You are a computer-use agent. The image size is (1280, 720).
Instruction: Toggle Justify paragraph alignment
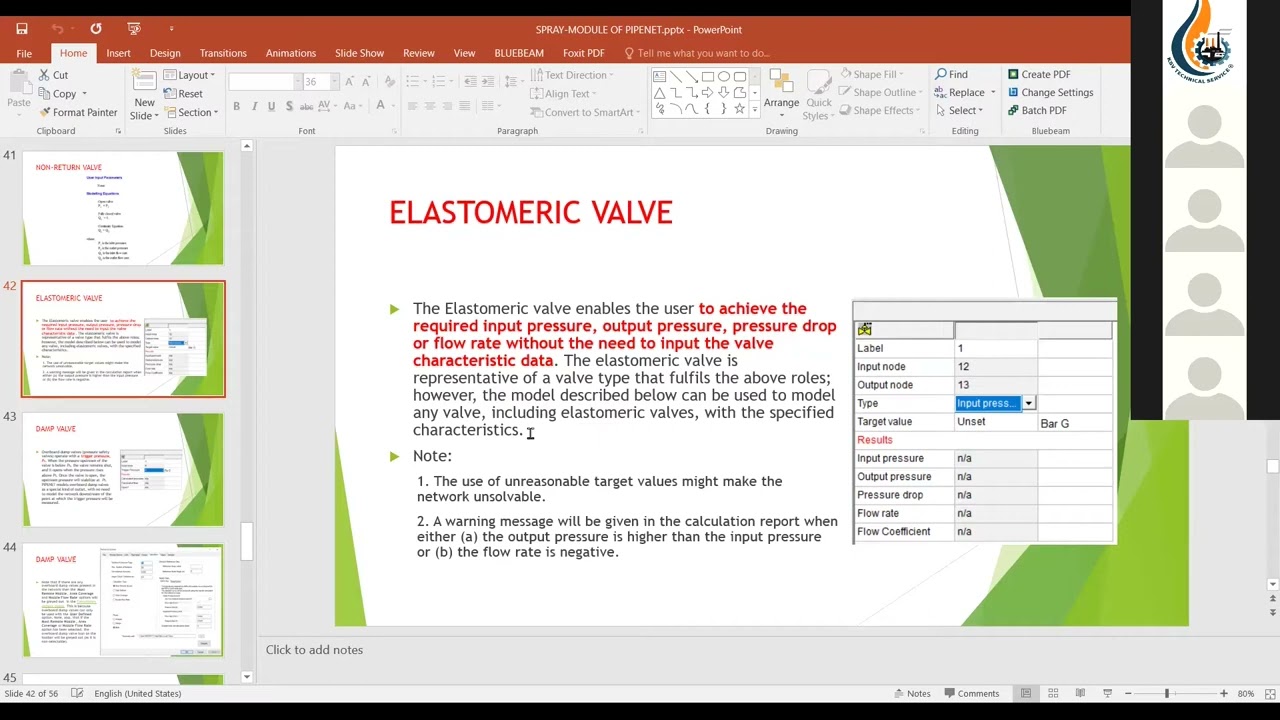tap(467, 106)
